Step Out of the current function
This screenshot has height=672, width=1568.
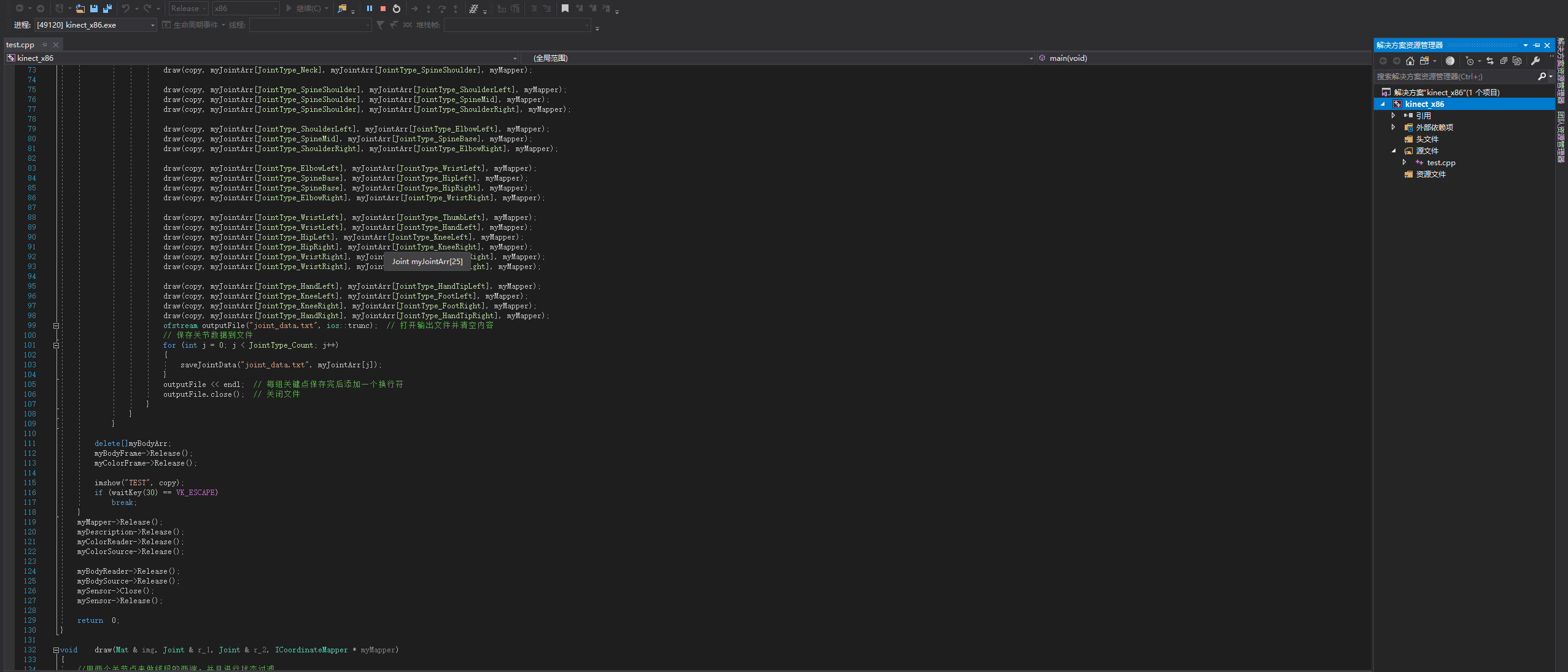tap(455, 9)
